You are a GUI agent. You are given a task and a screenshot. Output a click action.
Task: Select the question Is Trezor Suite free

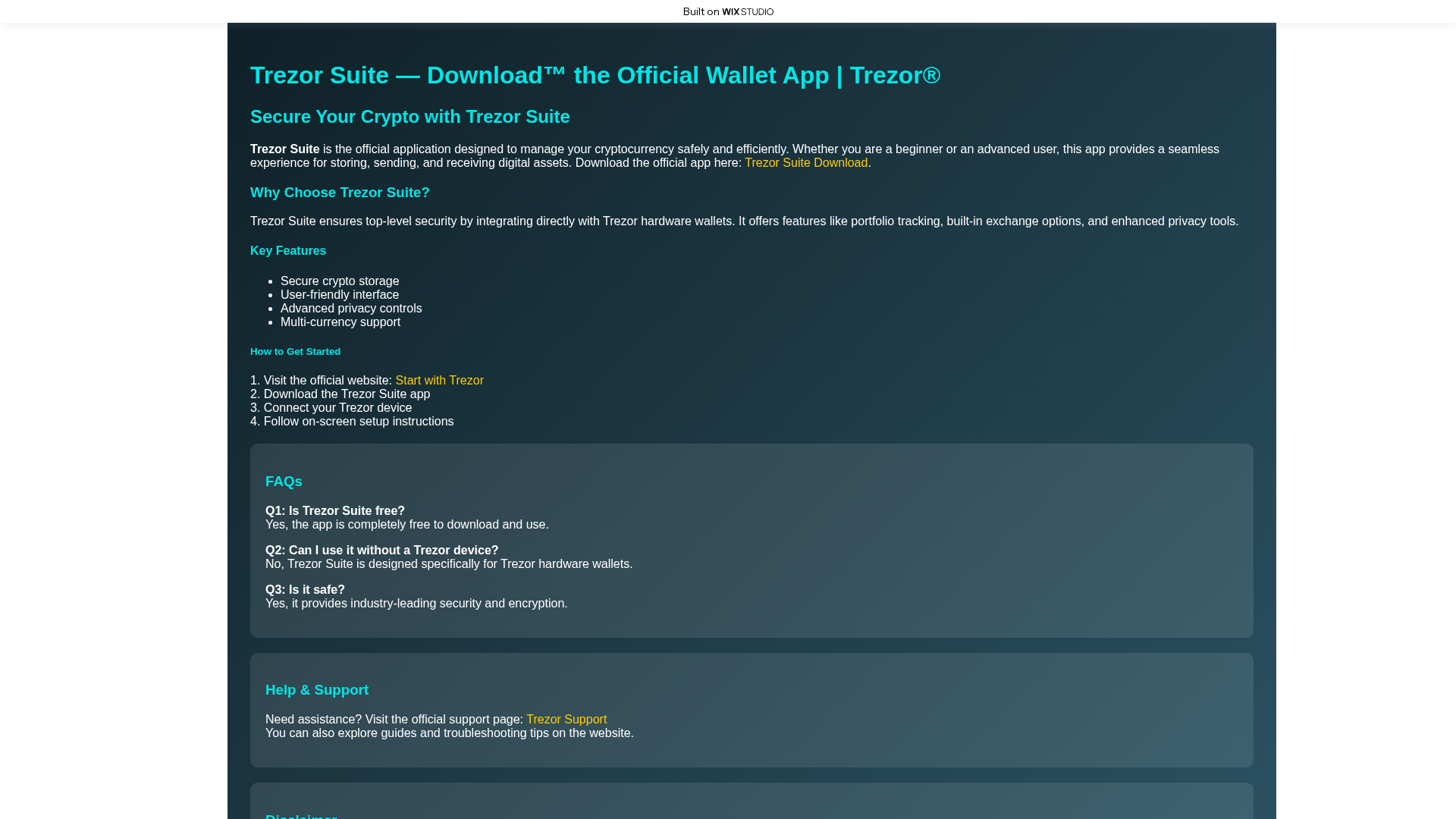point(334,510)
